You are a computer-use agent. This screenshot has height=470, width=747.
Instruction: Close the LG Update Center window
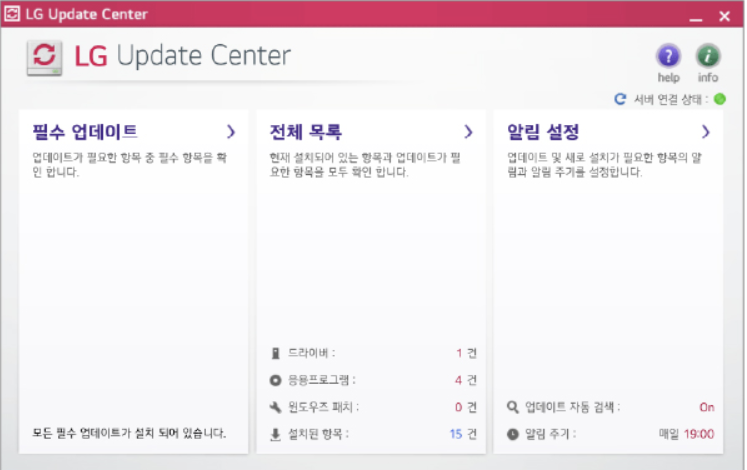click(724, 16)
